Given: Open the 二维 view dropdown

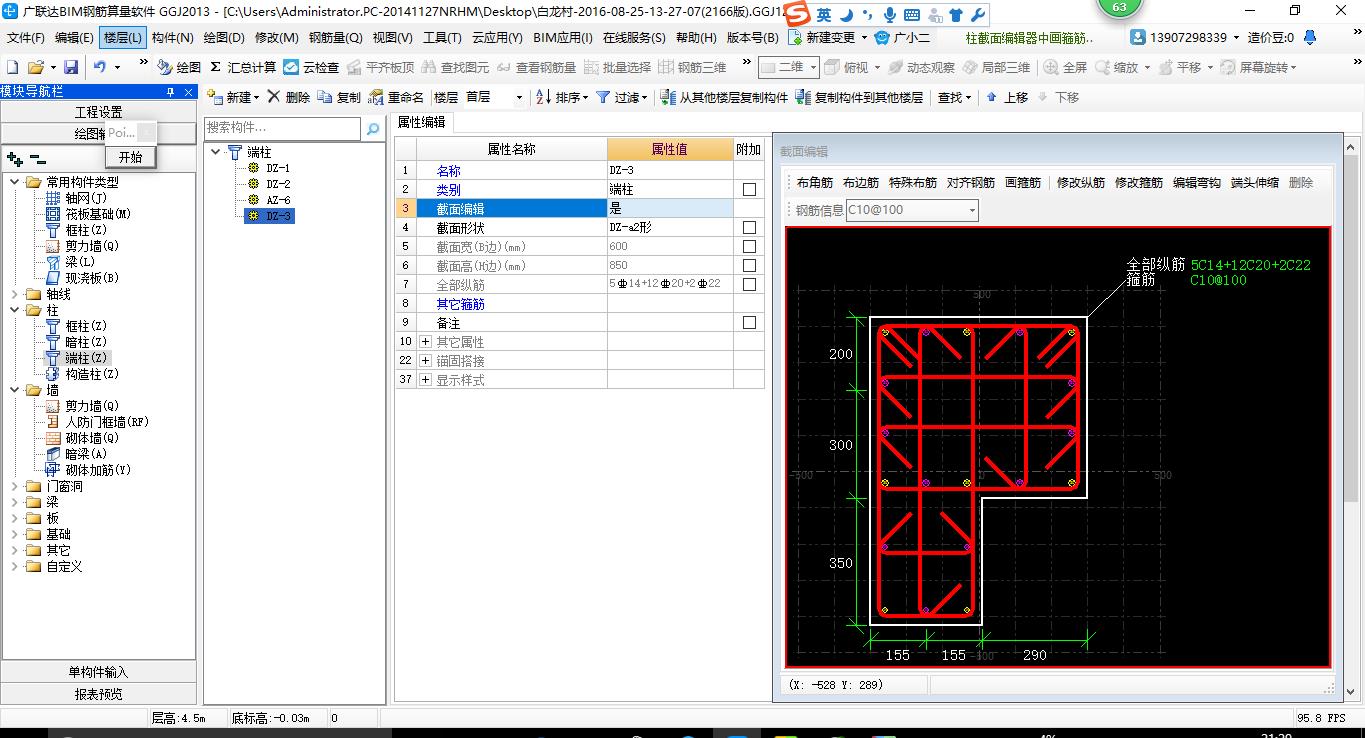Looking at the screenshot, I should pyautogui.click(x=813, y=67).
